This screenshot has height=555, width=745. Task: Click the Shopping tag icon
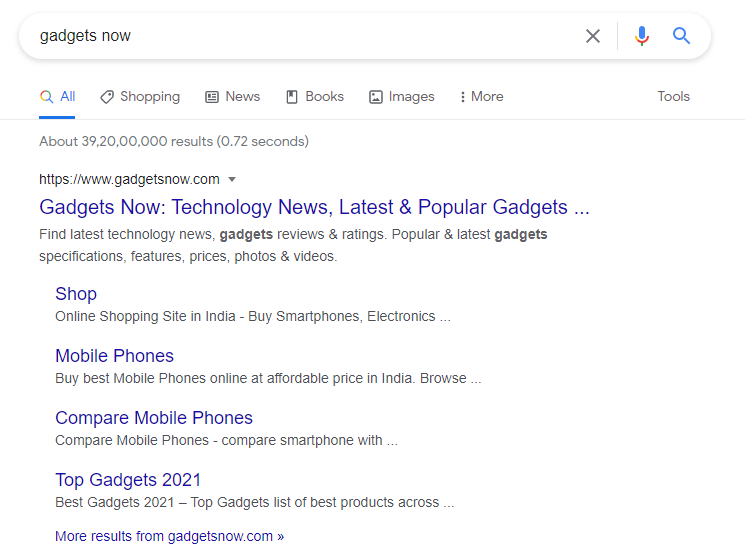point(107,97)
